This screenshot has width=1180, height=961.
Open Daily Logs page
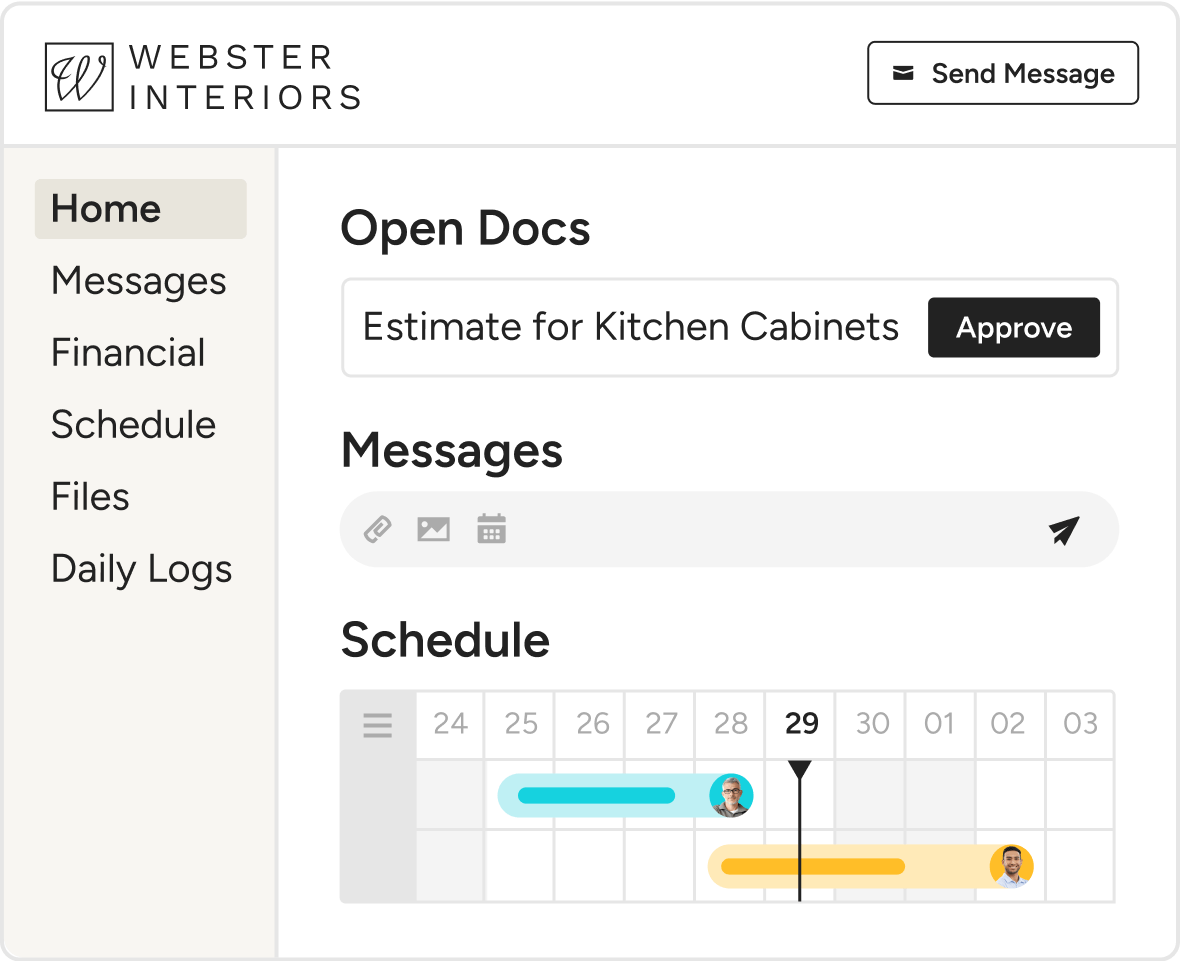pos(141,569)
